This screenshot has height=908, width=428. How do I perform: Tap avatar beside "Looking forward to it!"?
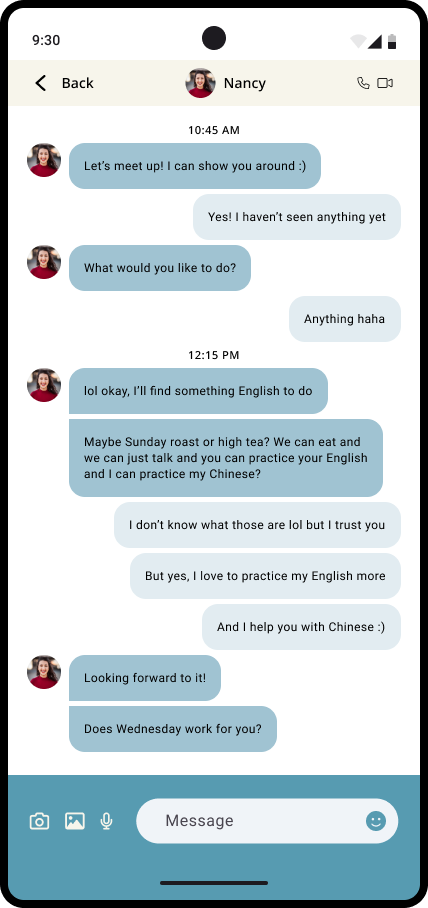pyautogui.click(x=44, y=672)
